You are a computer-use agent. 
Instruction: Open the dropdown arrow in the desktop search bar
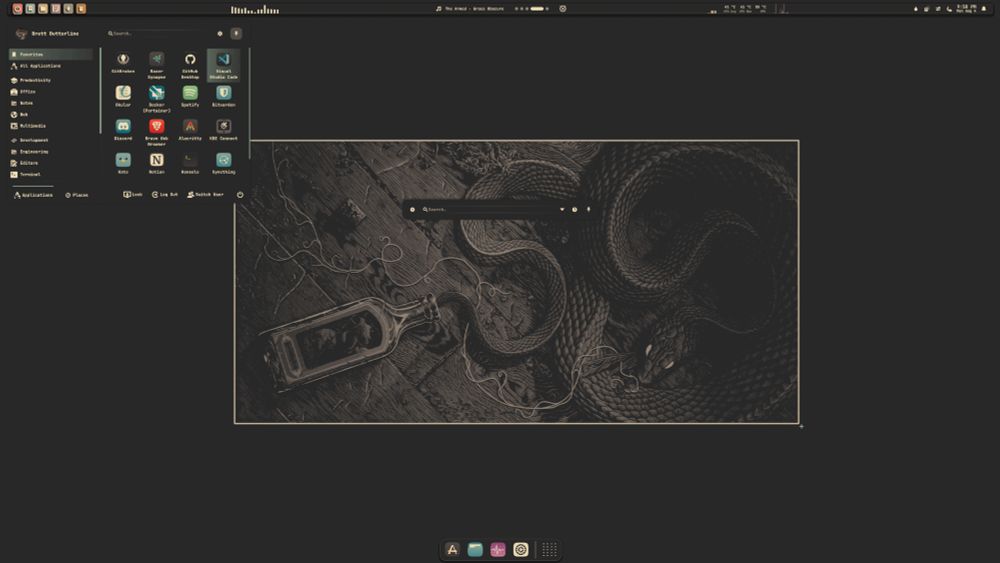point(562,210)
